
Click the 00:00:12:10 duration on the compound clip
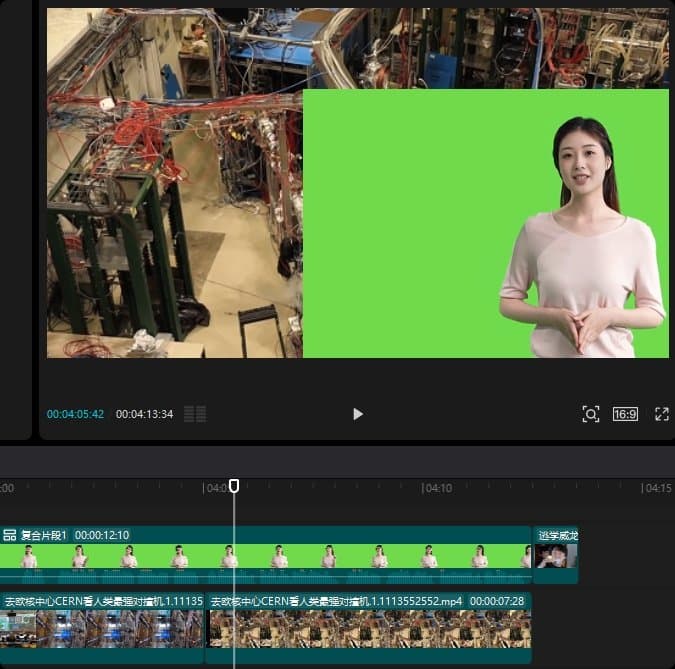coord(102,535)
